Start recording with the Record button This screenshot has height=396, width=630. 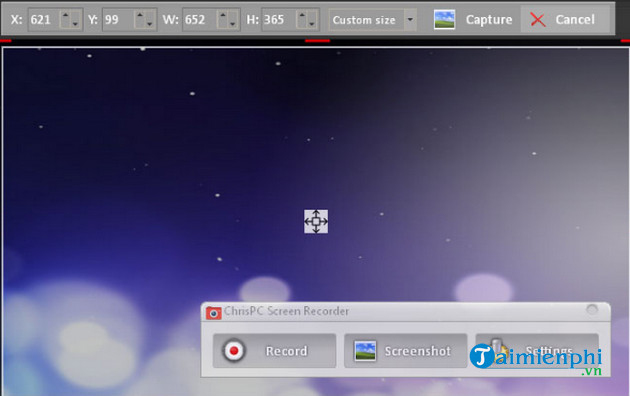click(274, 351)
